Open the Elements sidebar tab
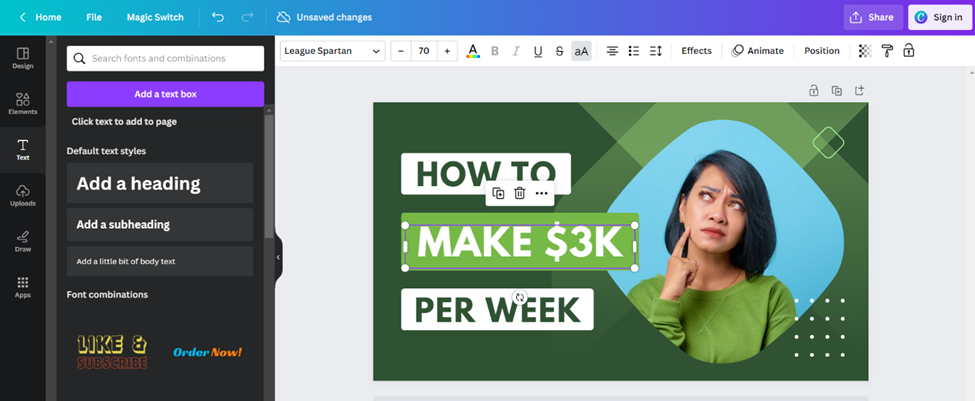The width and height of the screenshot is (975, 401). coord(22,104)
